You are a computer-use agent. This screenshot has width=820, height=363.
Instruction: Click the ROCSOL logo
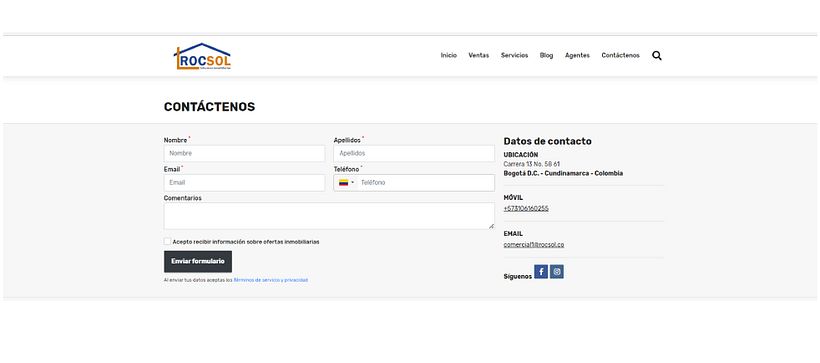(x=202, y=56)
